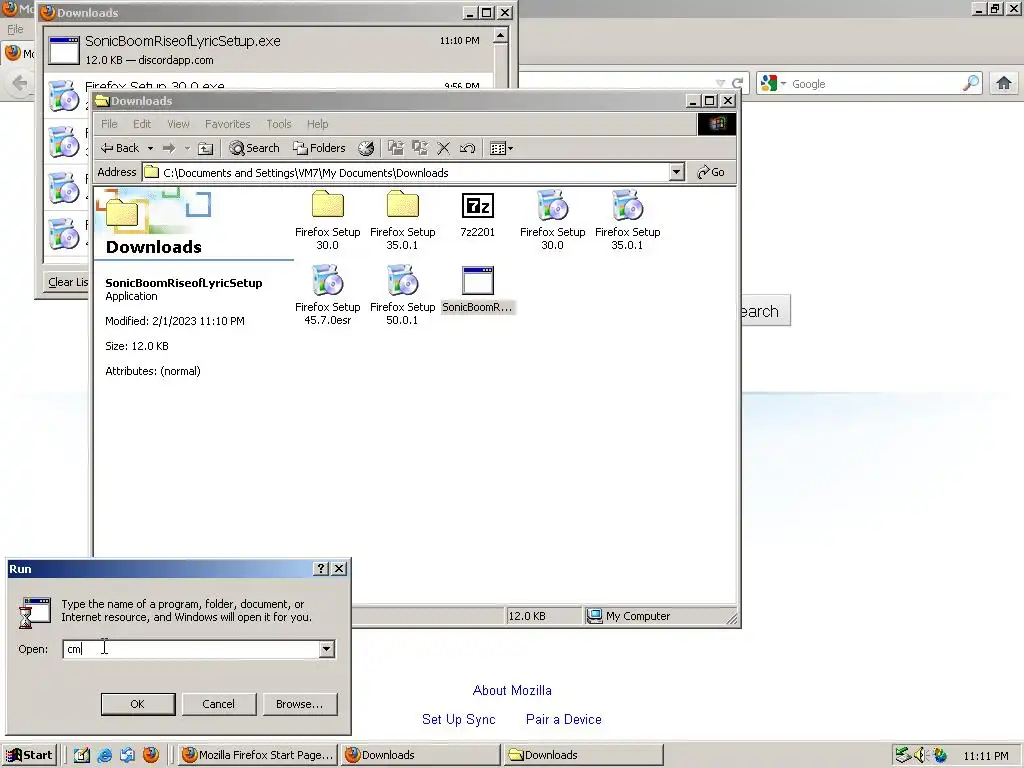This screenshot has width=1024, height=768.
Task: Click the Move To icon in Explorer toolbar
Action: coord(396,148)
